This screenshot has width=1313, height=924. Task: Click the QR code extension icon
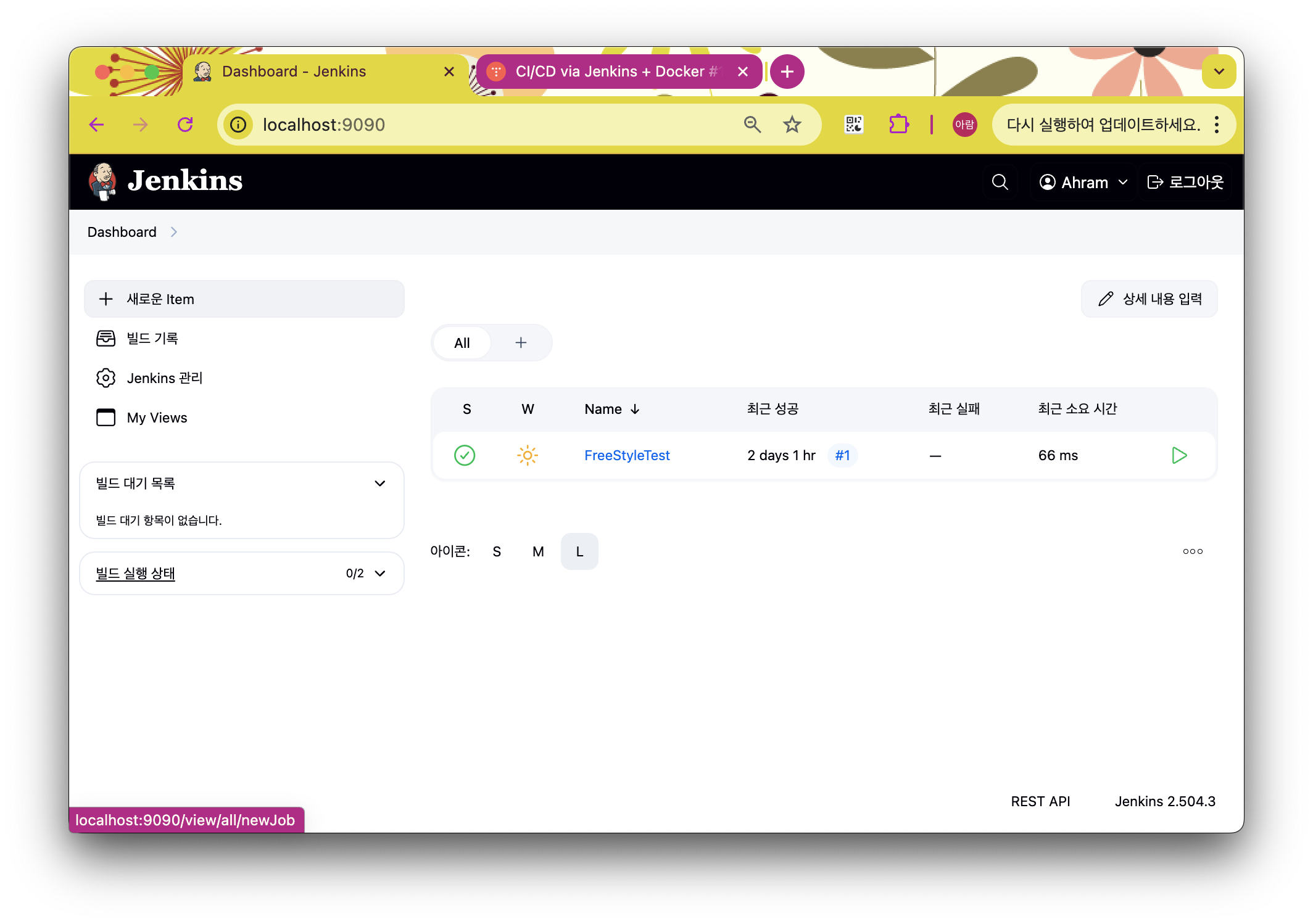coord(853,125)
